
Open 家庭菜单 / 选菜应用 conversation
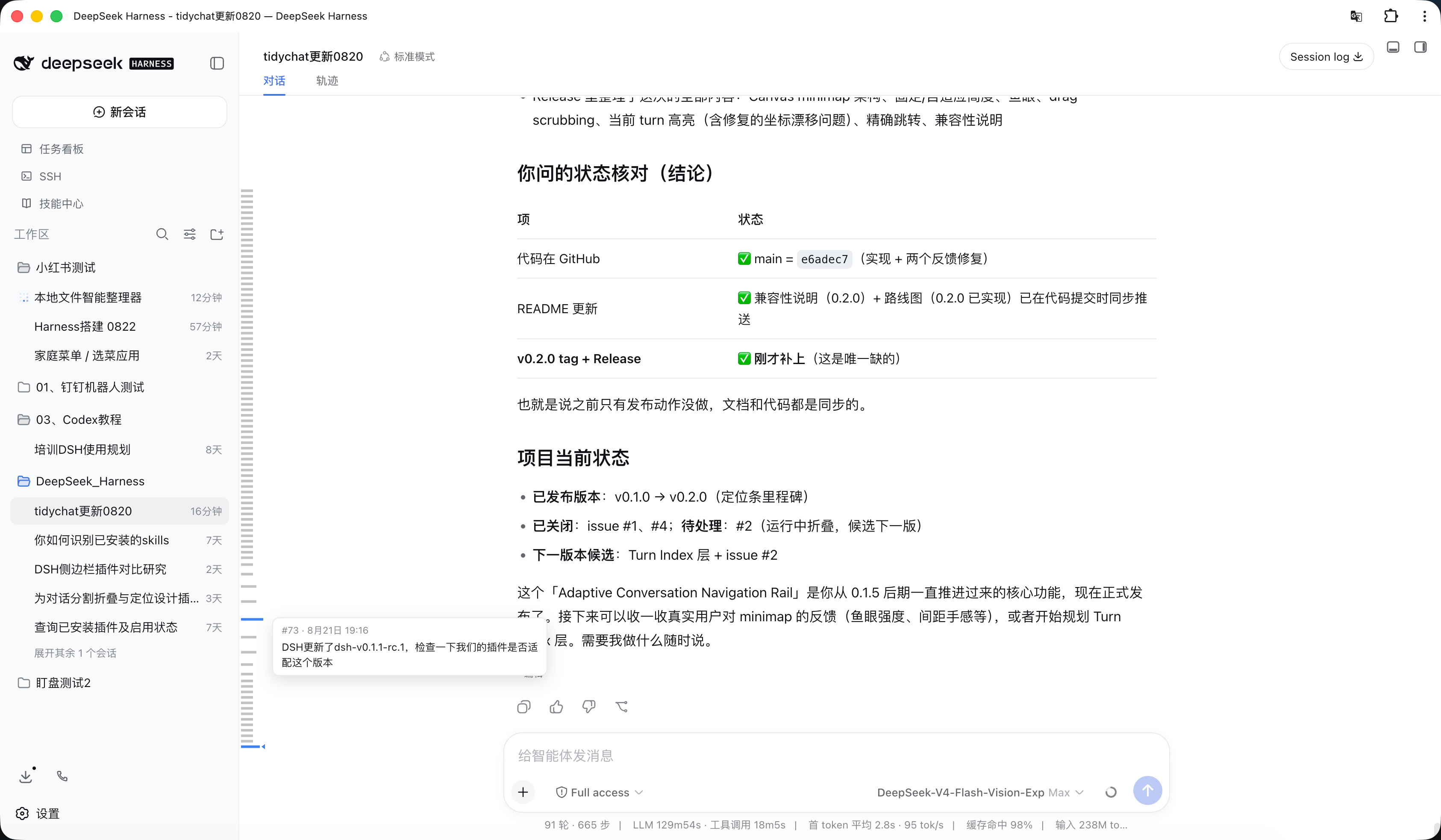(x=120, y=355)
